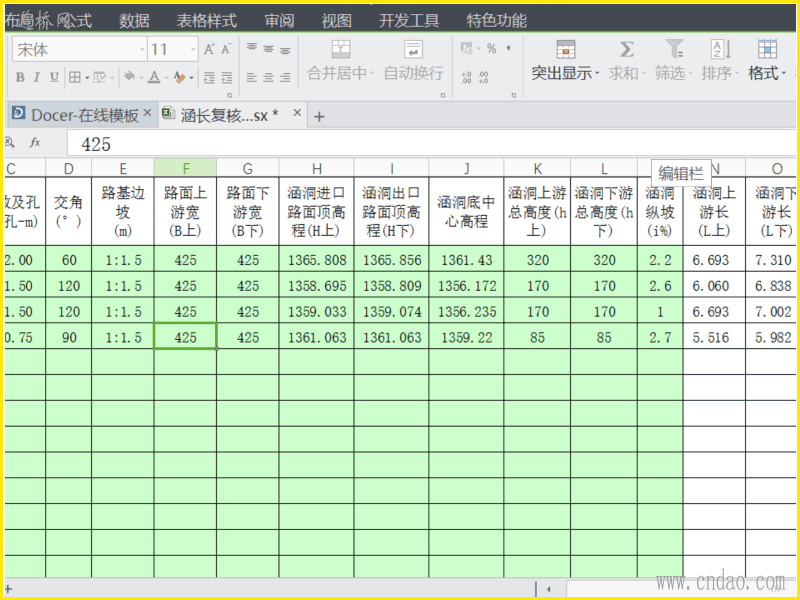The width and height of the screenshot is (800, 600).
Task: Apply the font color A
Action: pyautogui.click(x=154, y=77)
